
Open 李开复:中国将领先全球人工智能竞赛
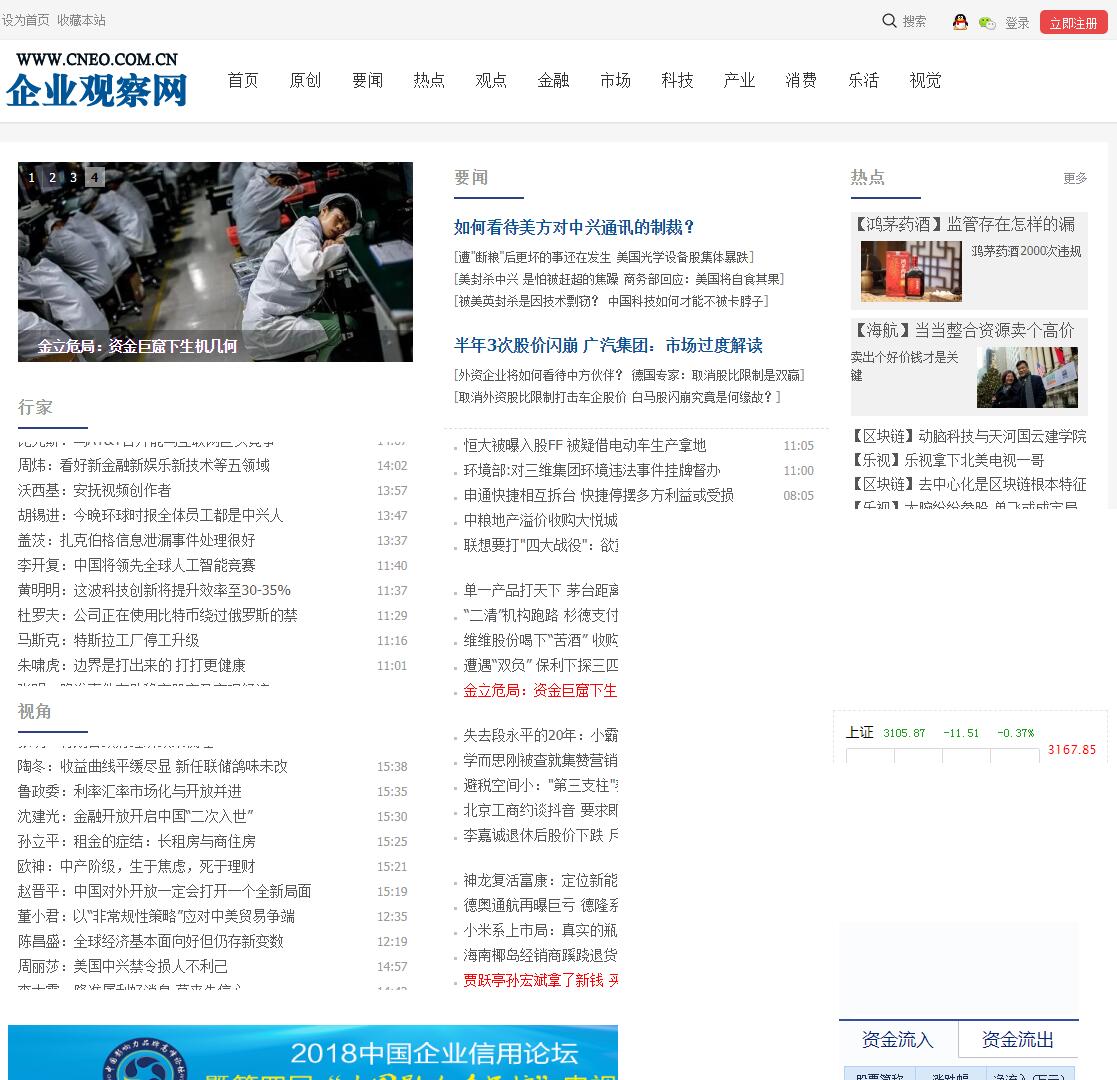(137, 565)
